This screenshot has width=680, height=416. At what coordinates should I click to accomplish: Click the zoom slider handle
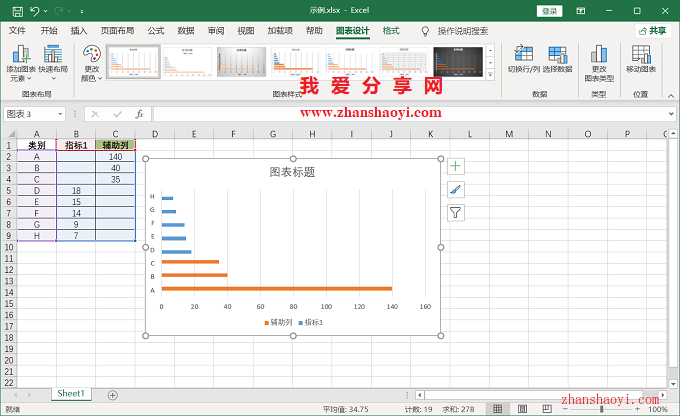[602, 409]
